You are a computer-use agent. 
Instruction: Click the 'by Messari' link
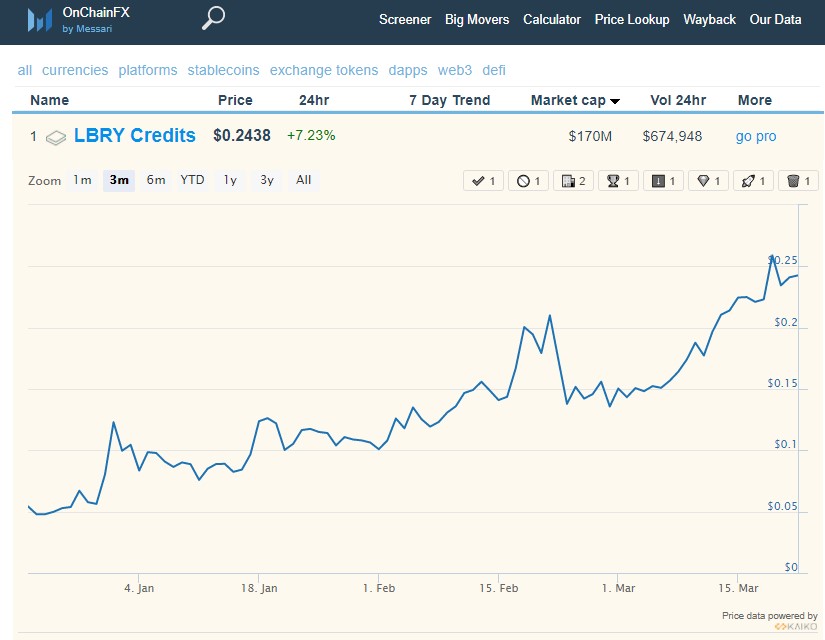tap(87, 28)
